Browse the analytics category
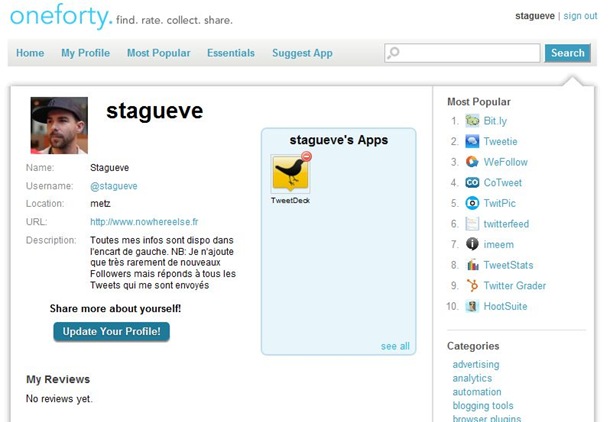Viewport: 610px width, 422px height. click(x=472, y=378)
